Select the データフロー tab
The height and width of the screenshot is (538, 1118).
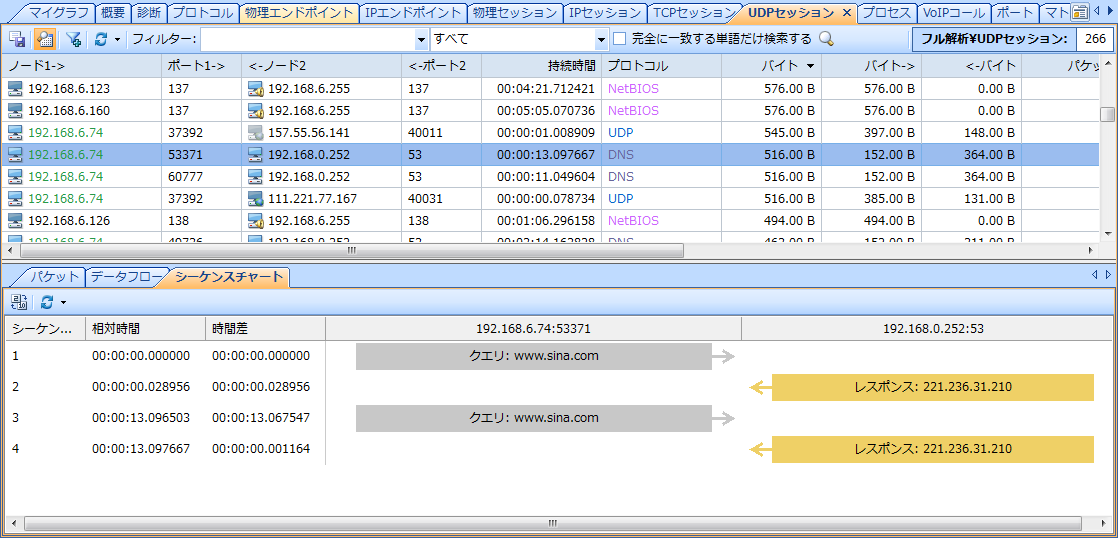click(x=124, y=277)
